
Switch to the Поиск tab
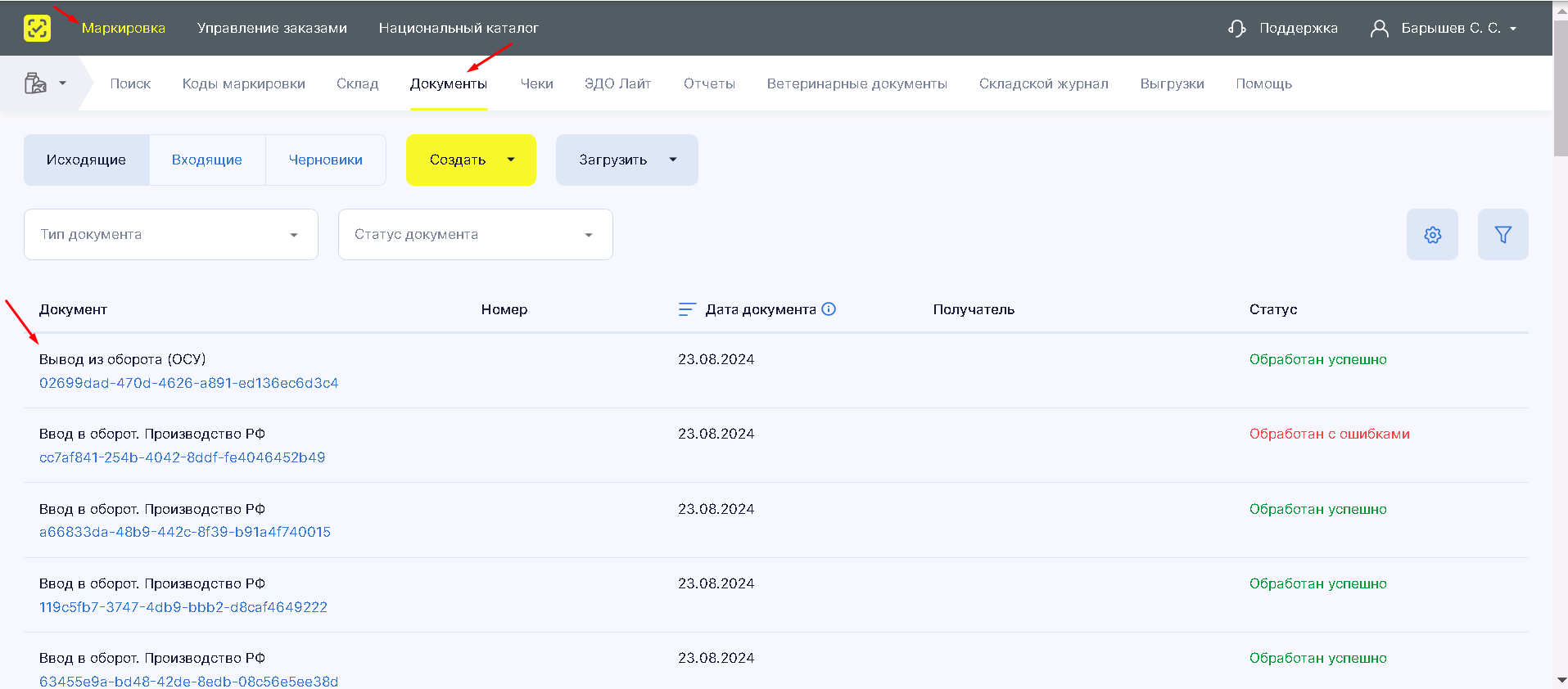(130, 83)
